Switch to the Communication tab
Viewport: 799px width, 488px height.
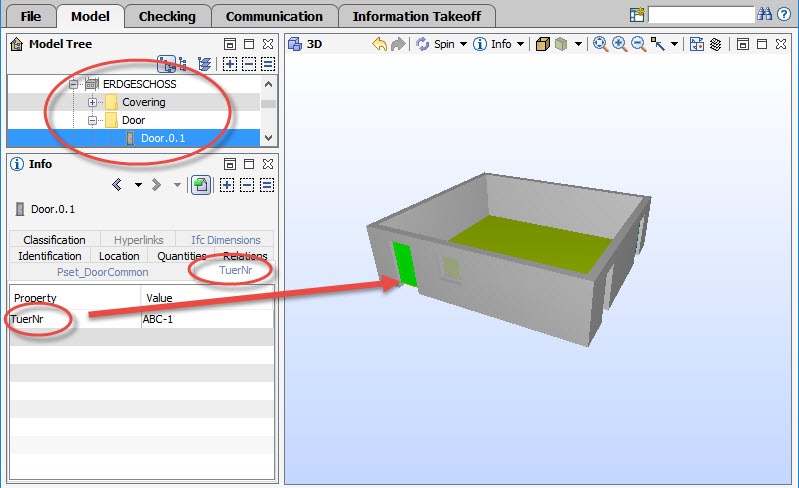(274, 16)
